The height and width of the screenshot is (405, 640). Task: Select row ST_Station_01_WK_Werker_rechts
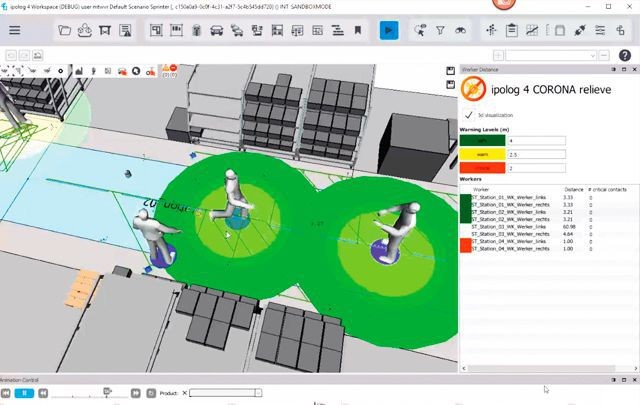tap(549, 205)
